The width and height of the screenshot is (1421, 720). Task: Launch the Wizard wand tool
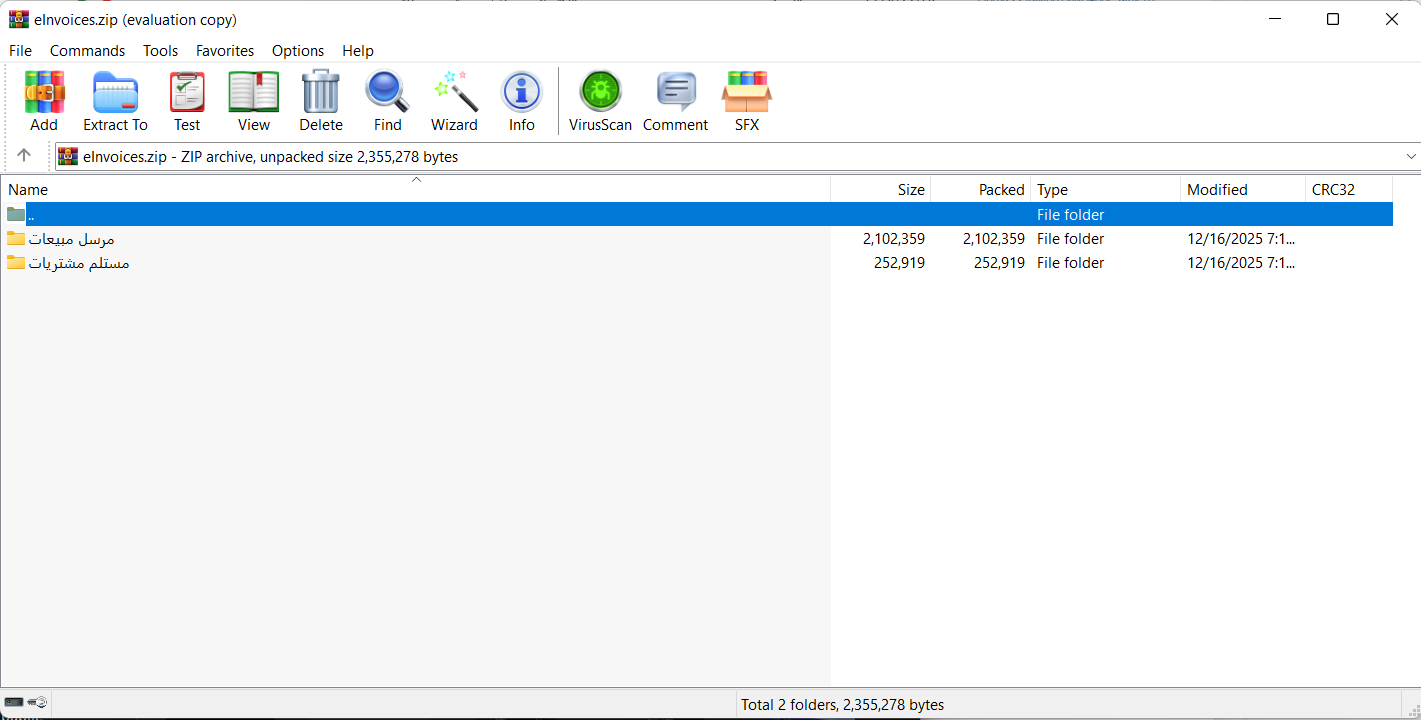(x=454, y=101)
